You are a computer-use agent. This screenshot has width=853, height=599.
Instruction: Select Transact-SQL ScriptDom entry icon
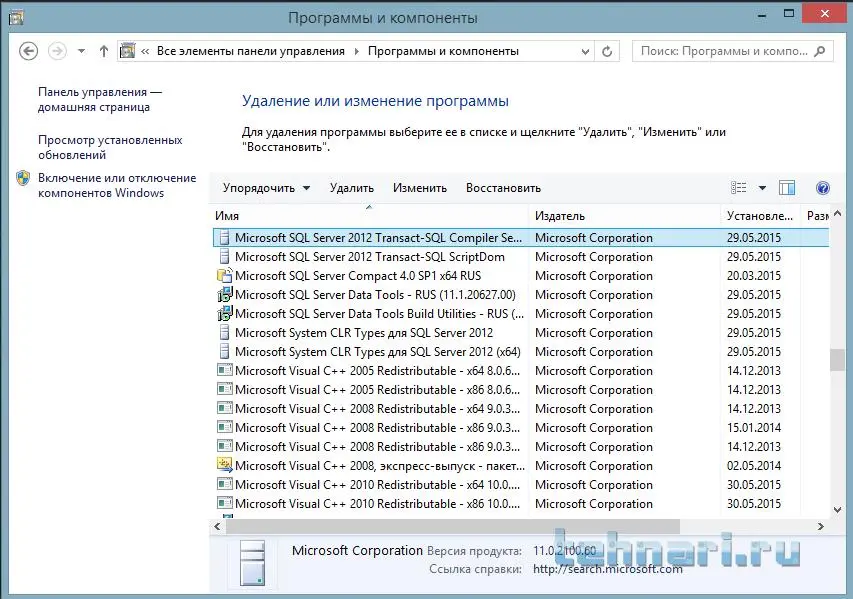tap(224, 257)
